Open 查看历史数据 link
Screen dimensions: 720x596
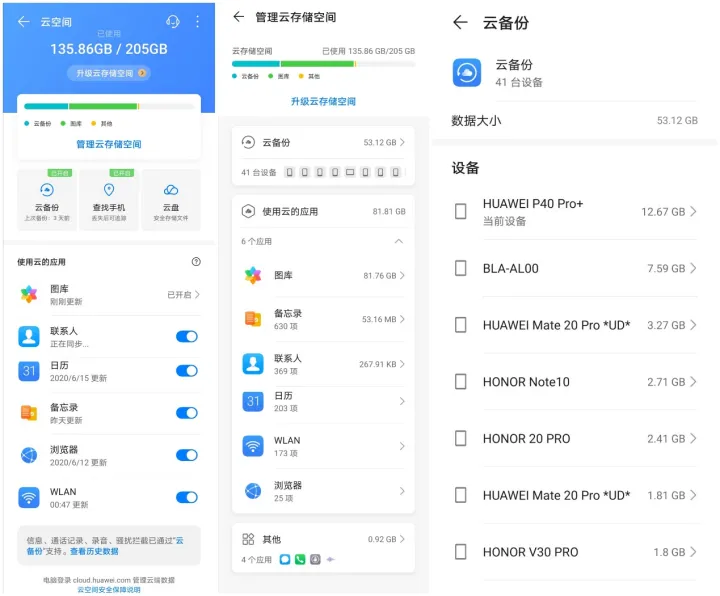click(x=94, y=551)
